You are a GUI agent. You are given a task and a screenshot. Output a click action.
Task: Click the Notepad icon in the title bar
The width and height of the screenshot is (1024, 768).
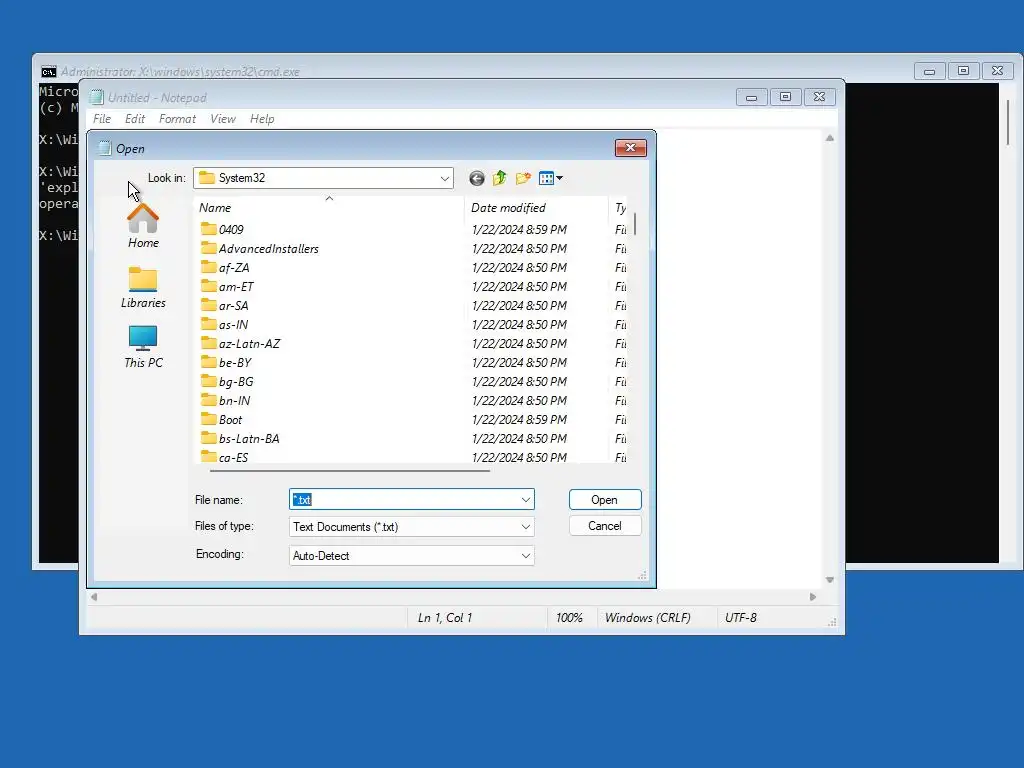point(97,97)
